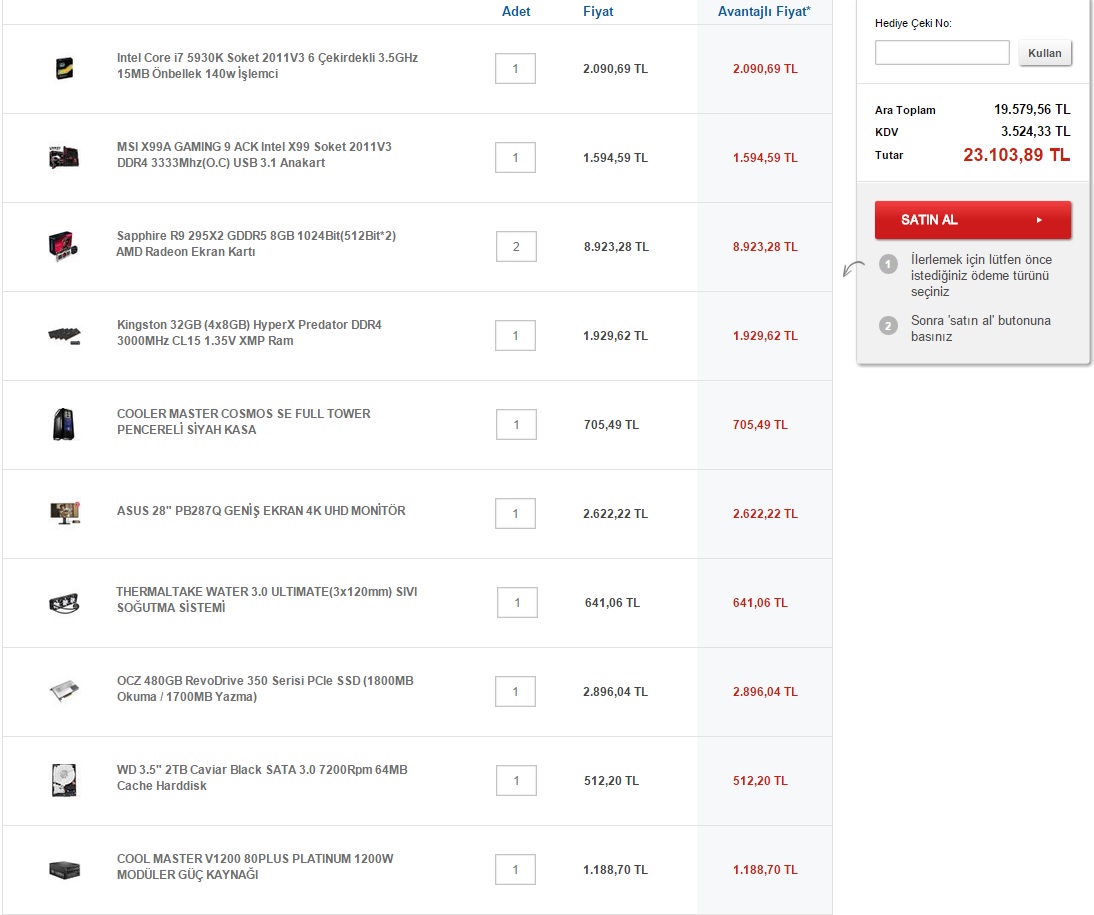Click the Adet column header
The image size is (1094, 915).
(516, 11)
